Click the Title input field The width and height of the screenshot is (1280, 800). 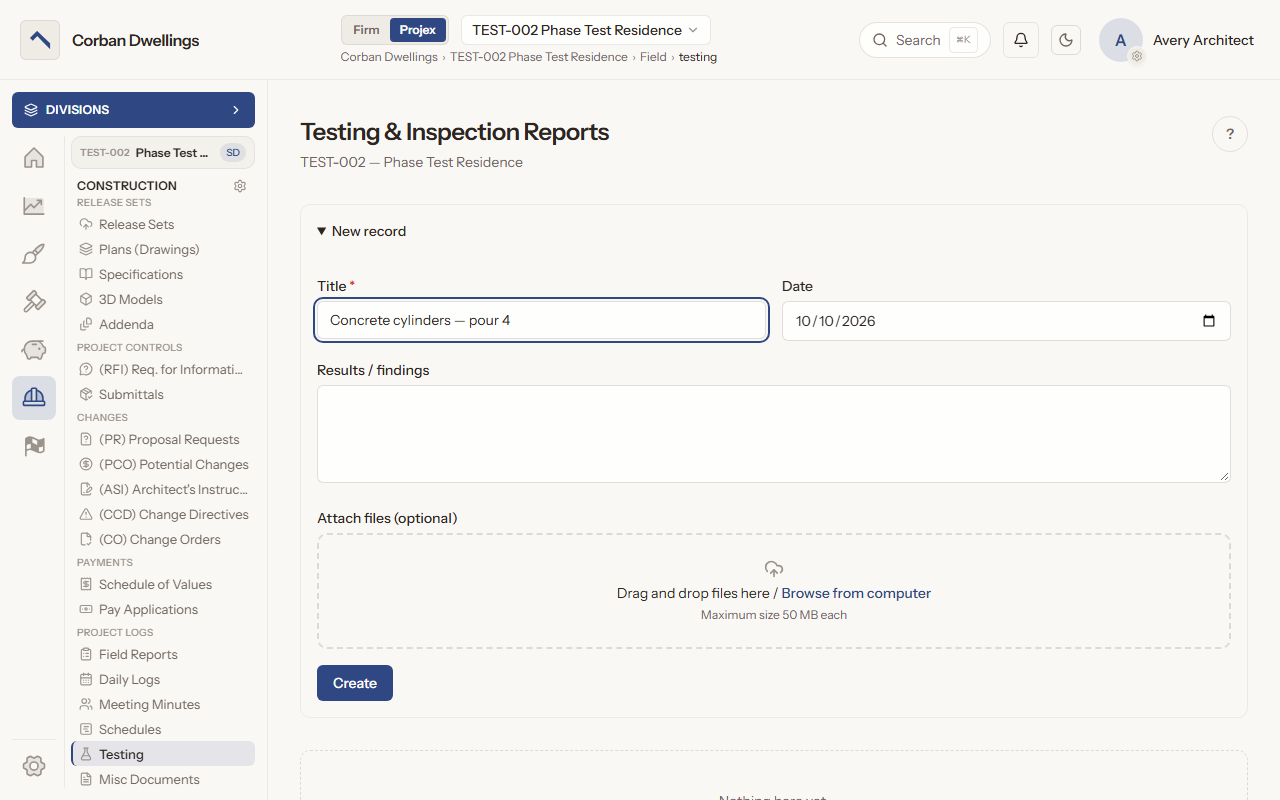[542, 321]
